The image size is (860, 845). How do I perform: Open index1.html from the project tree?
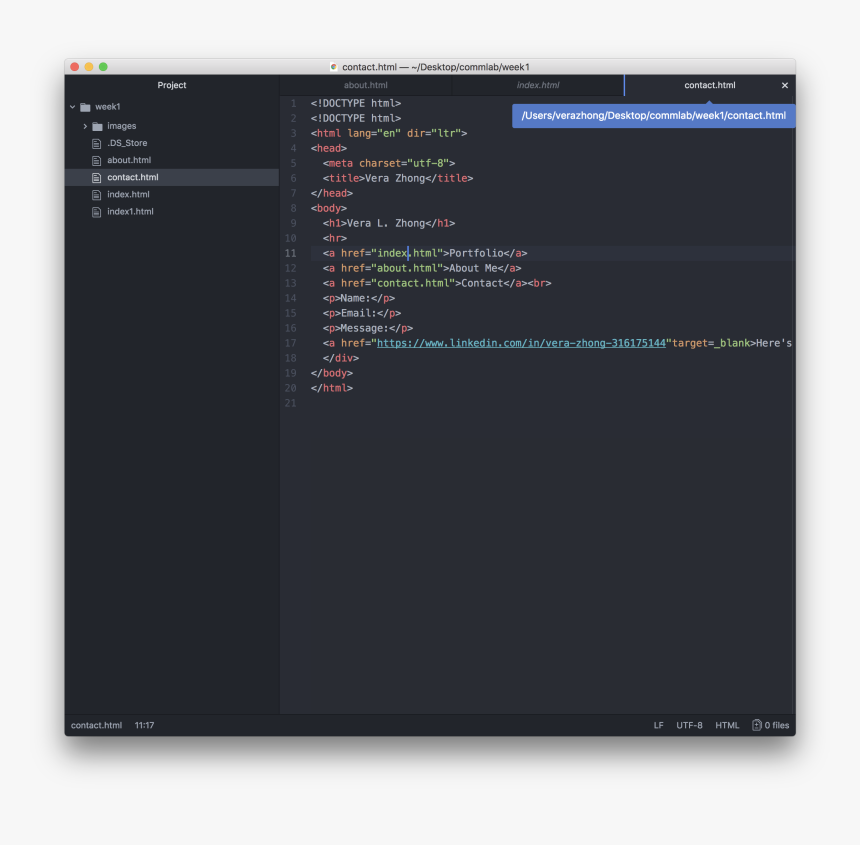click(131, 211)
